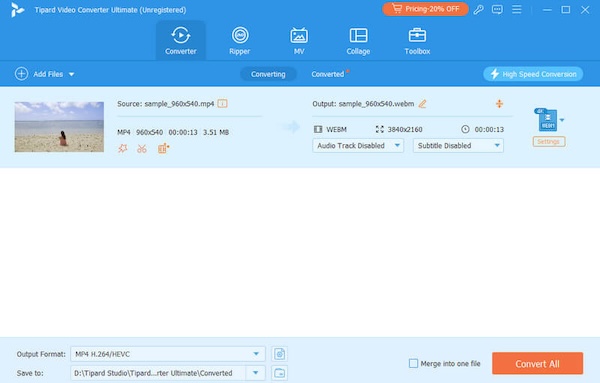
Task: Open the edit effects wand icon
Action: coord(123,148)
